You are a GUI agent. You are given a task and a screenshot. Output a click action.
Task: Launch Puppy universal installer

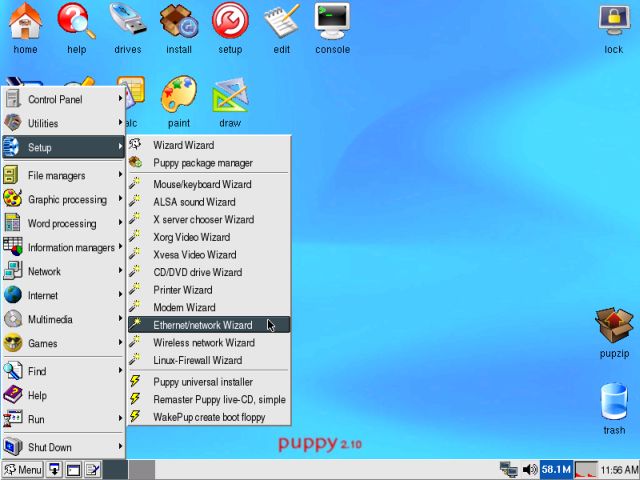click(x=209, y=382)
